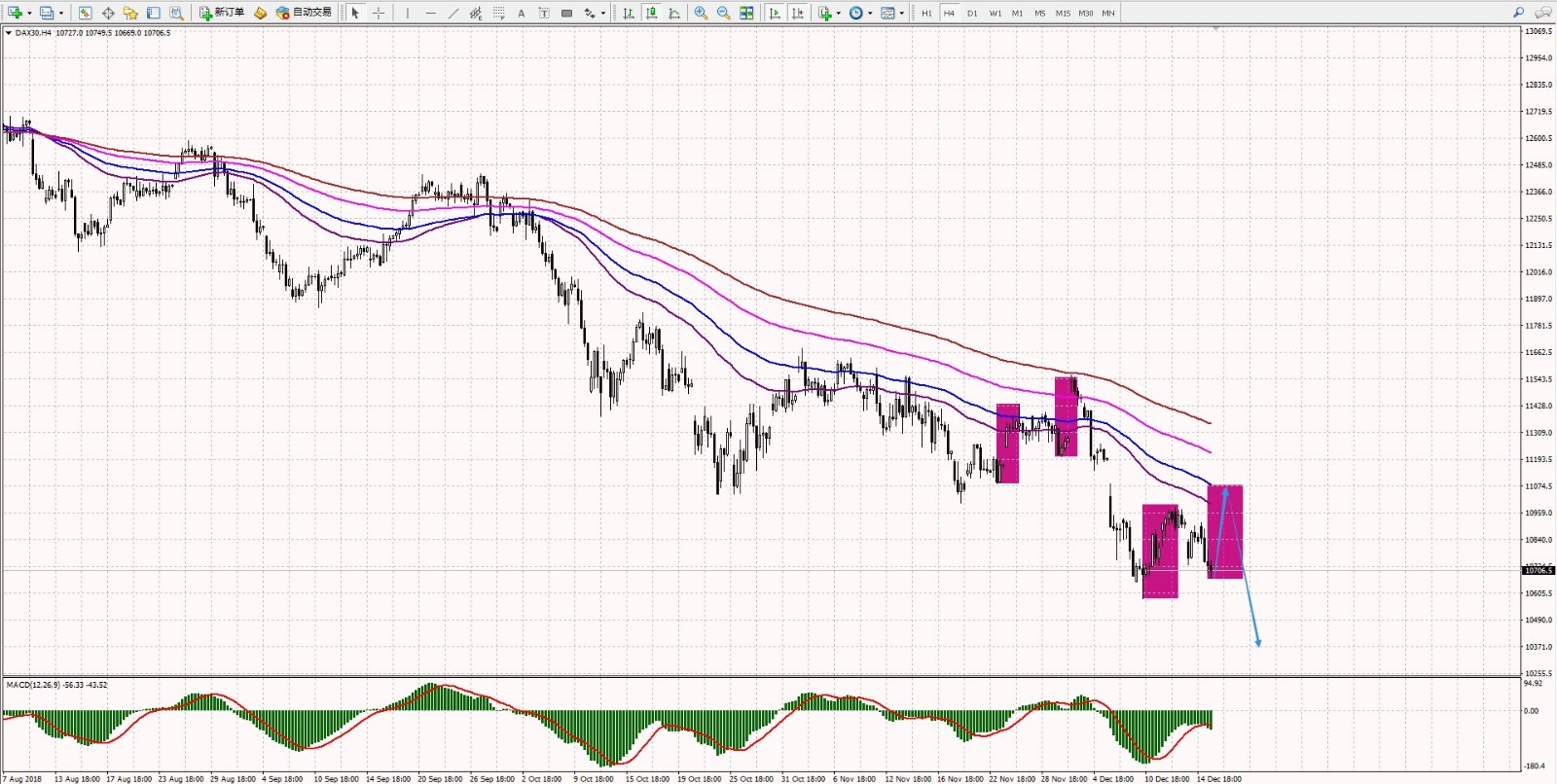The image size is (1557, 784).
Task: Open the chat messages icon
Action: pyautogui.click(x=1542, y=13)
